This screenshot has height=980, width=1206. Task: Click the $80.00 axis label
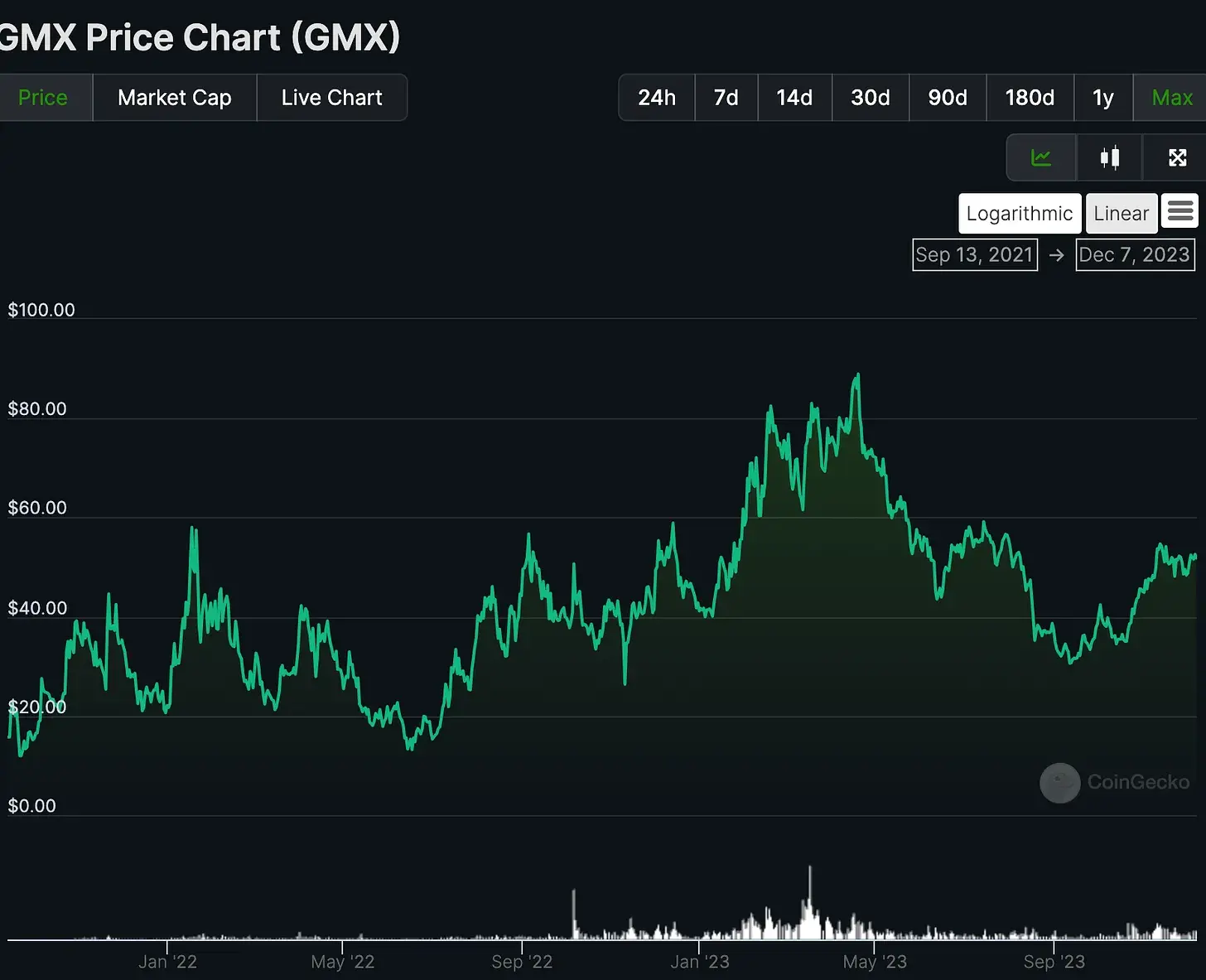37,408
